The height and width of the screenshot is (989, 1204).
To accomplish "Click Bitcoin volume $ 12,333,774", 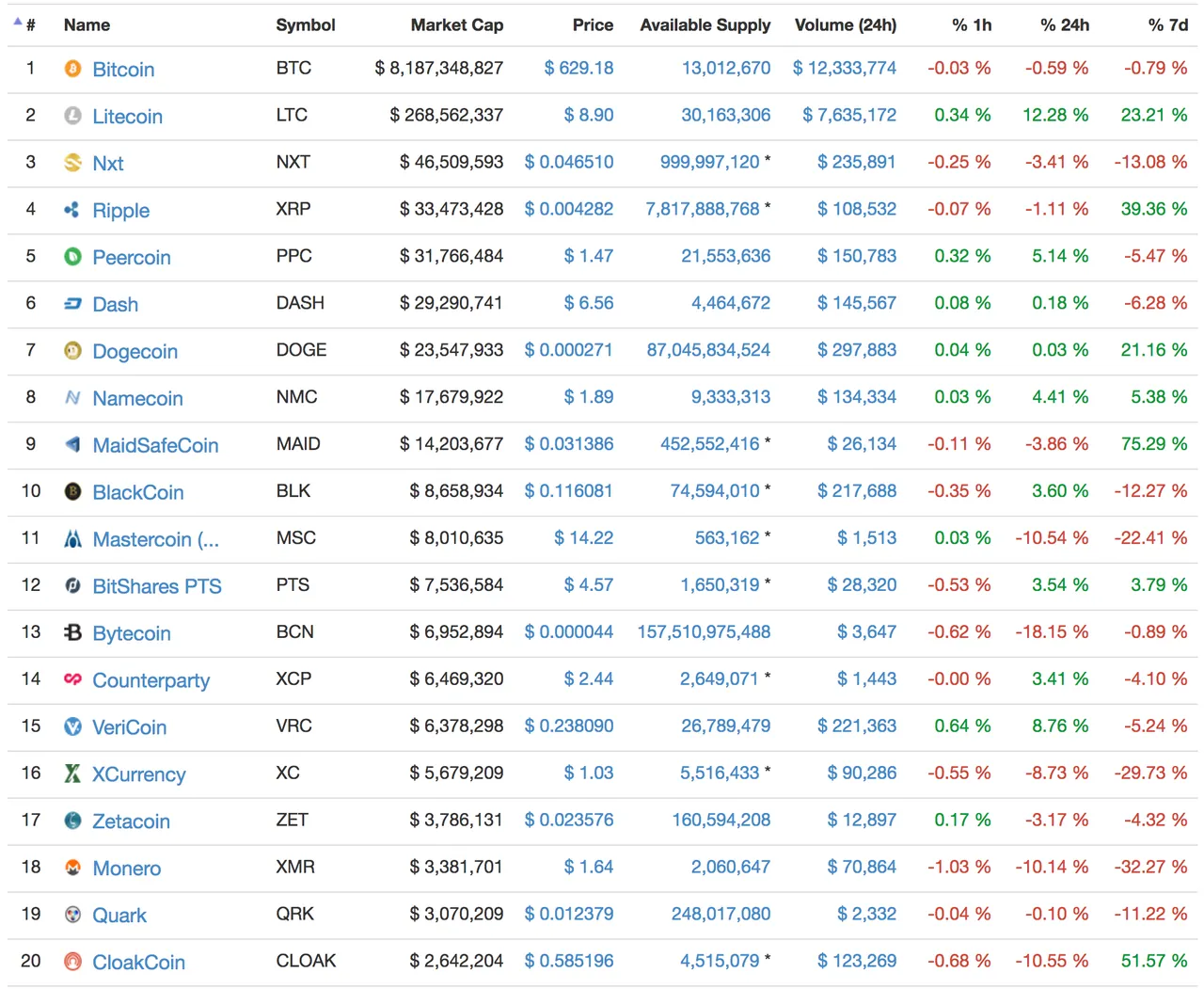I will [845, 68].
